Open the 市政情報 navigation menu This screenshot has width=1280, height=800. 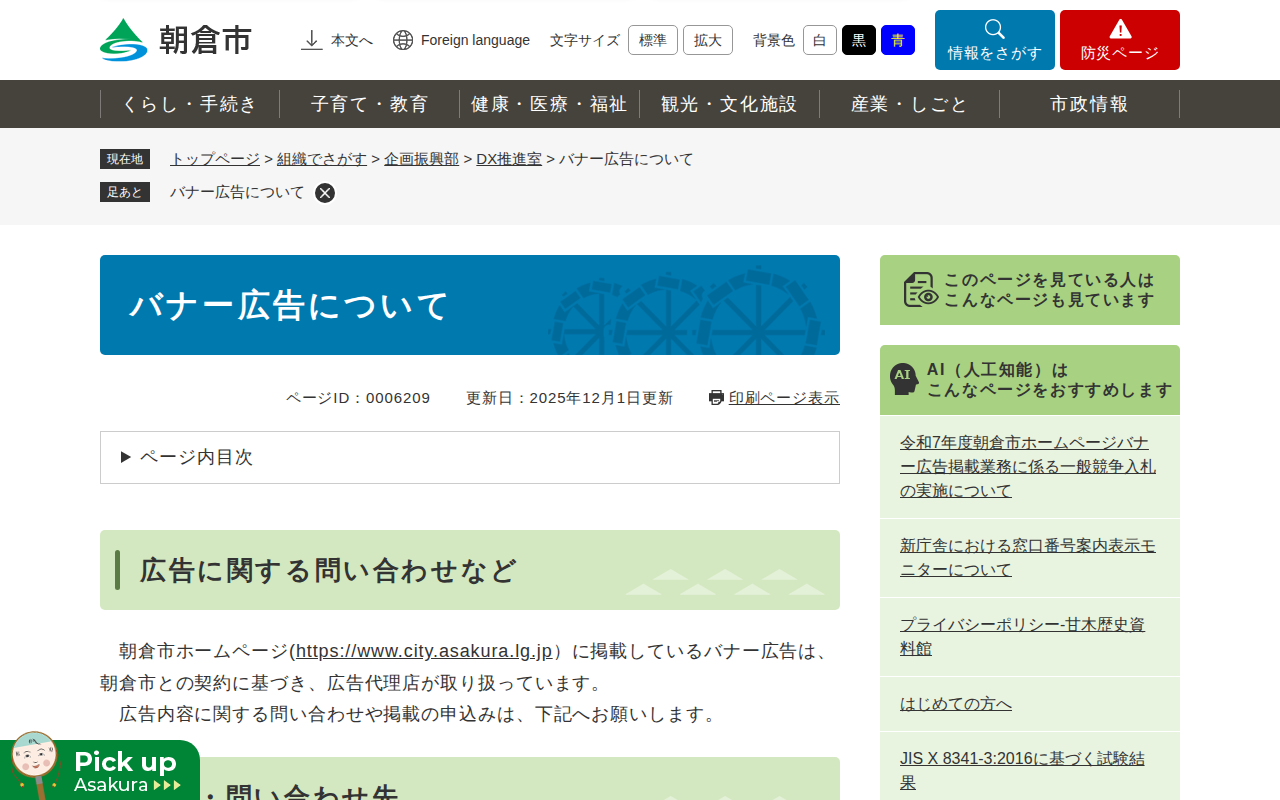(x=1089, y=104)
